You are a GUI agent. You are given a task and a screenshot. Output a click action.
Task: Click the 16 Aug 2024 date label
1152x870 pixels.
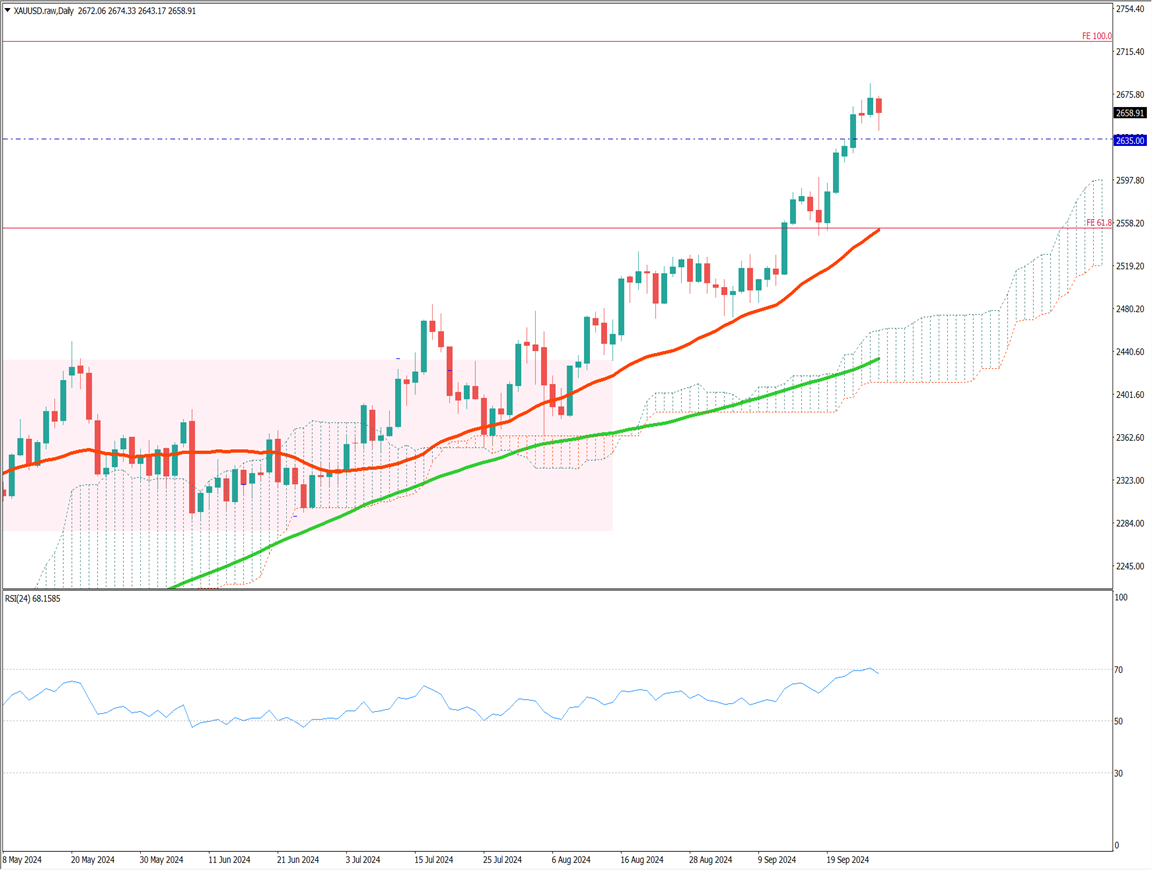[x=641, y=859]
